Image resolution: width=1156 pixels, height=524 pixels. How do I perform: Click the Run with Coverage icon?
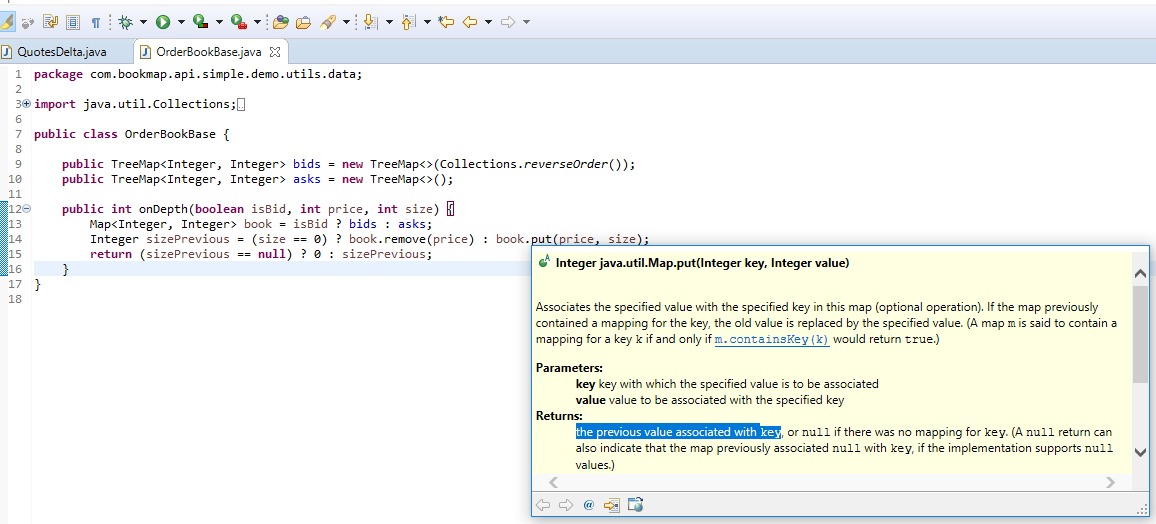coord(200,21)
